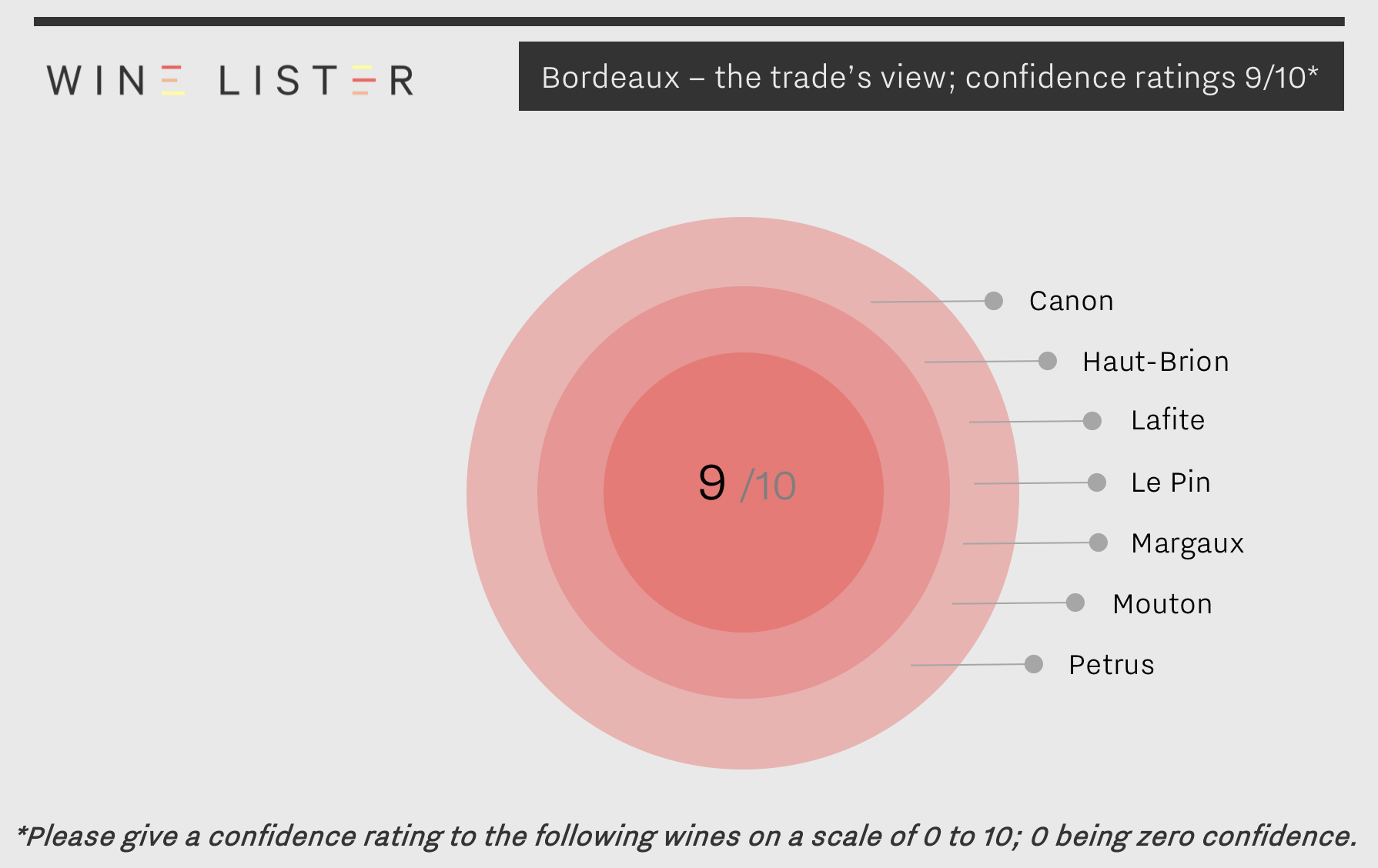Viewport: 1378px width, 868px height.
Task: Select the Margaux wine label
Action: click(x=1187, y=544)
